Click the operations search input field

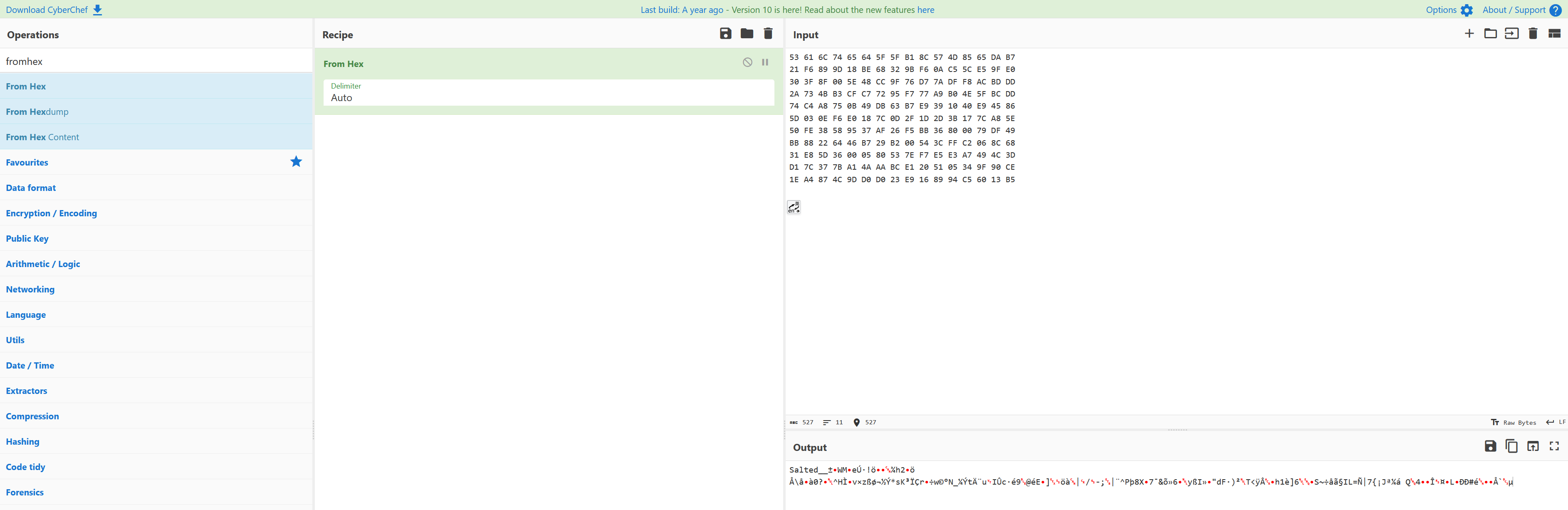[155, 61]
